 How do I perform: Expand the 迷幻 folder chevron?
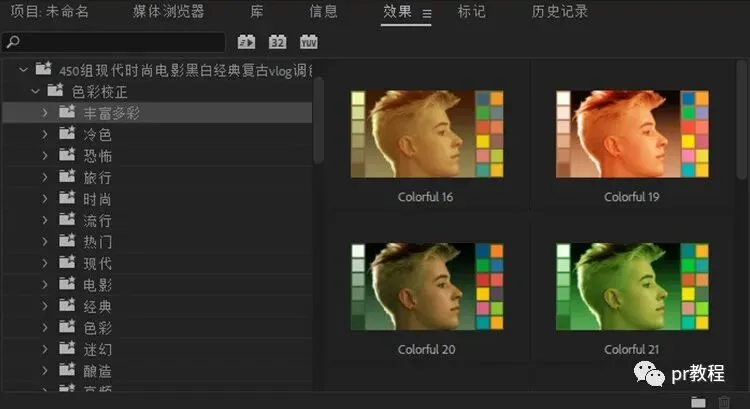(44, 349)
